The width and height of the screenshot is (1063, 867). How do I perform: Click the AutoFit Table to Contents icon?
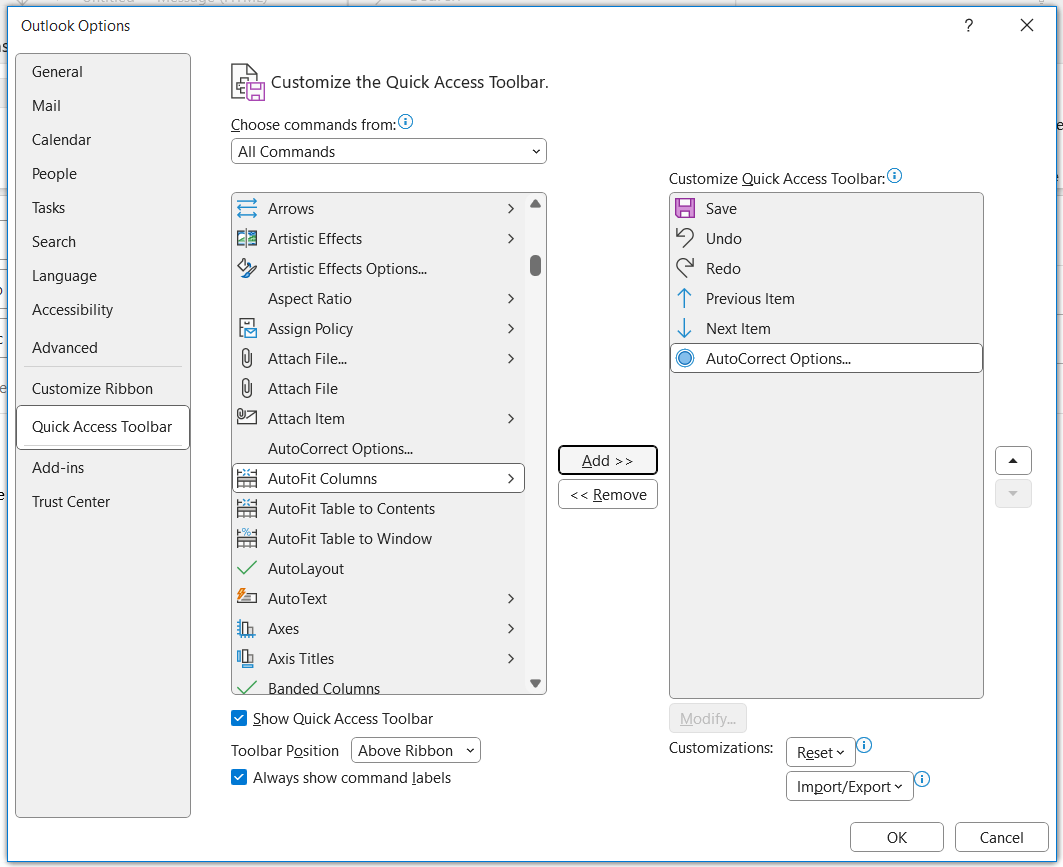tap(247, 508)
